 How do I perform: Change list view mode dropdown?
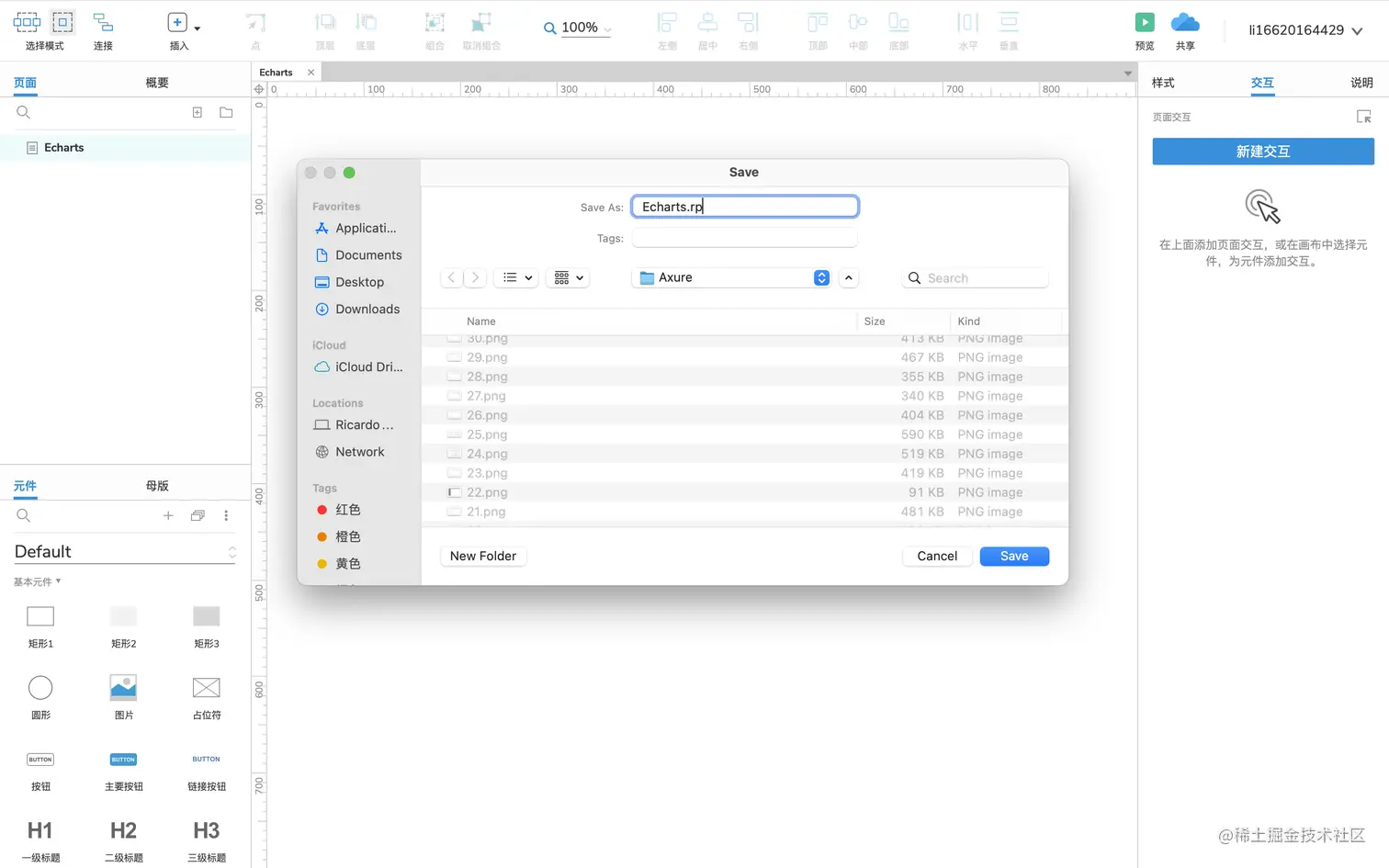click(518, 277)
